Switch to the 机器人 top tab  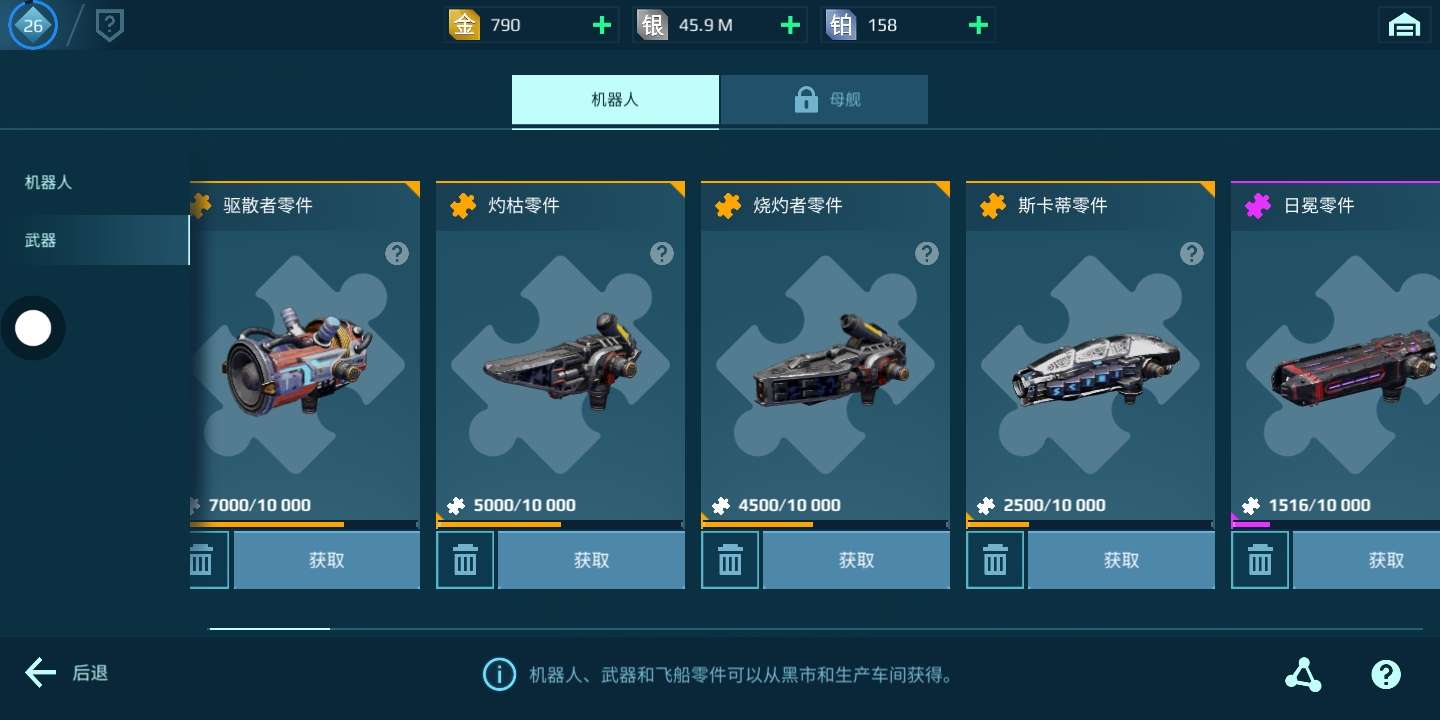(x=615, y=100)
